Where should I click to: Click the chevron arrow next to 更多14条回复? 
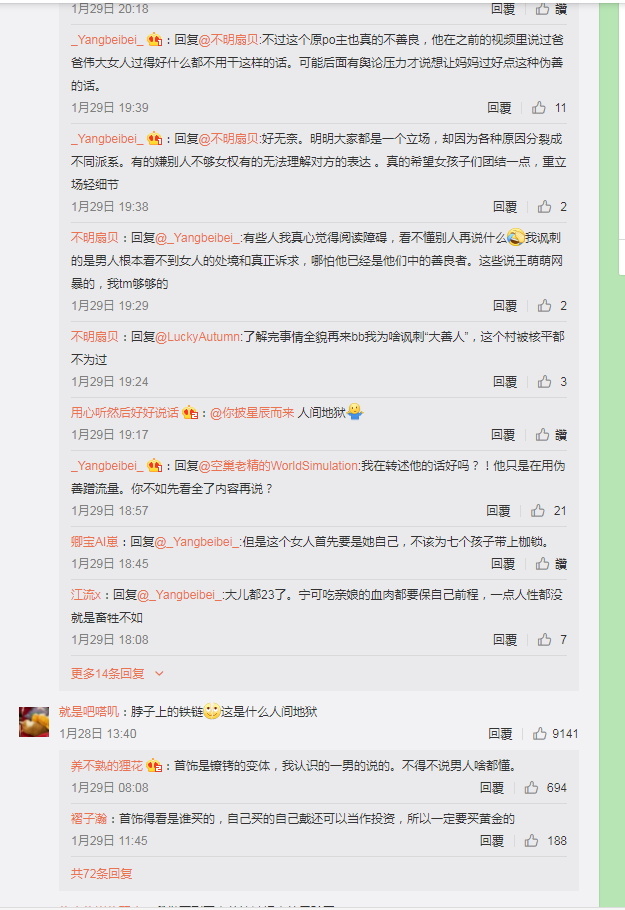(x=159, y=674)
